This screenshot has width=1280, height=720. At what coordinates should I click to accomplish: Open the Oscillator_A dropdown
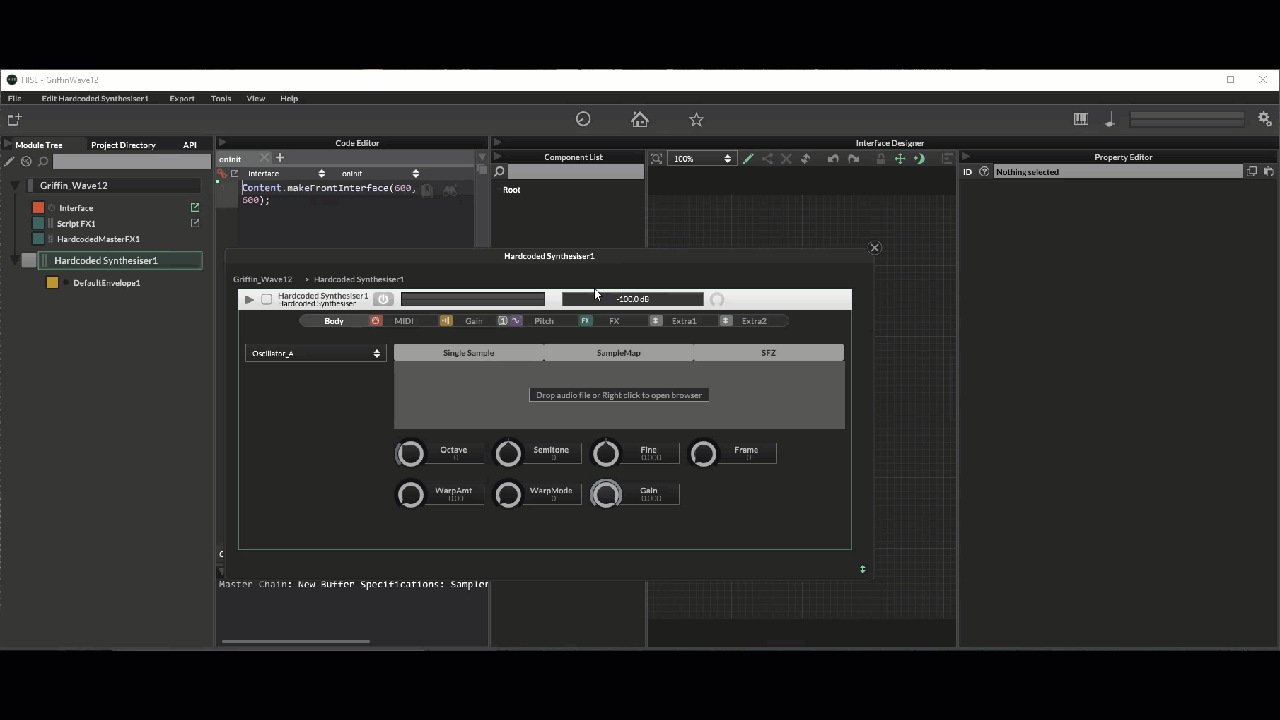[x=315, y=353]
